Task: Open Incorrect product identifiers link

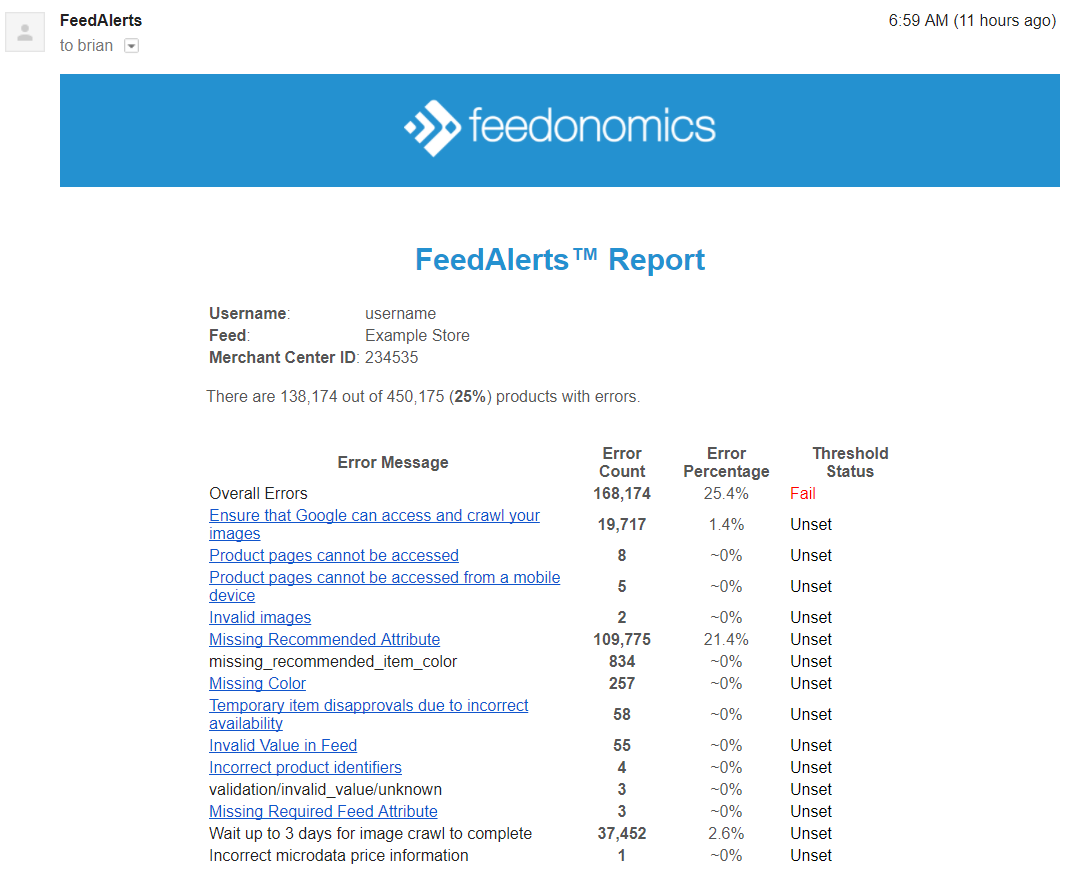Action: (x=305, y=767)
